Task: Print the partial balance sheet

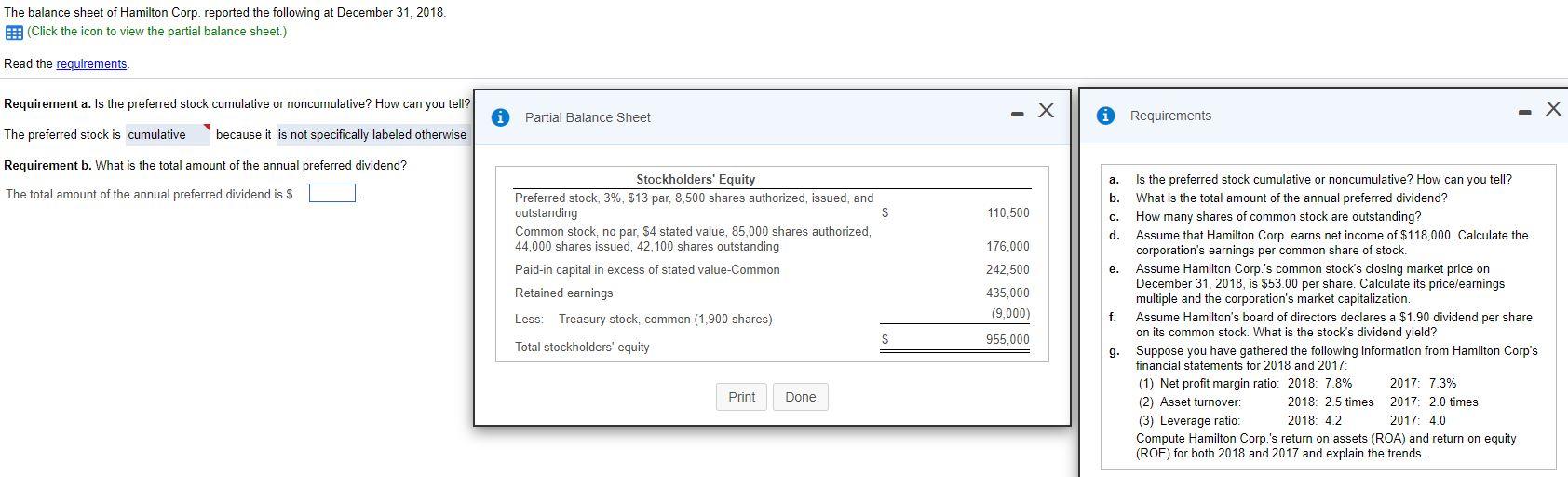Action: coord(742,397)
